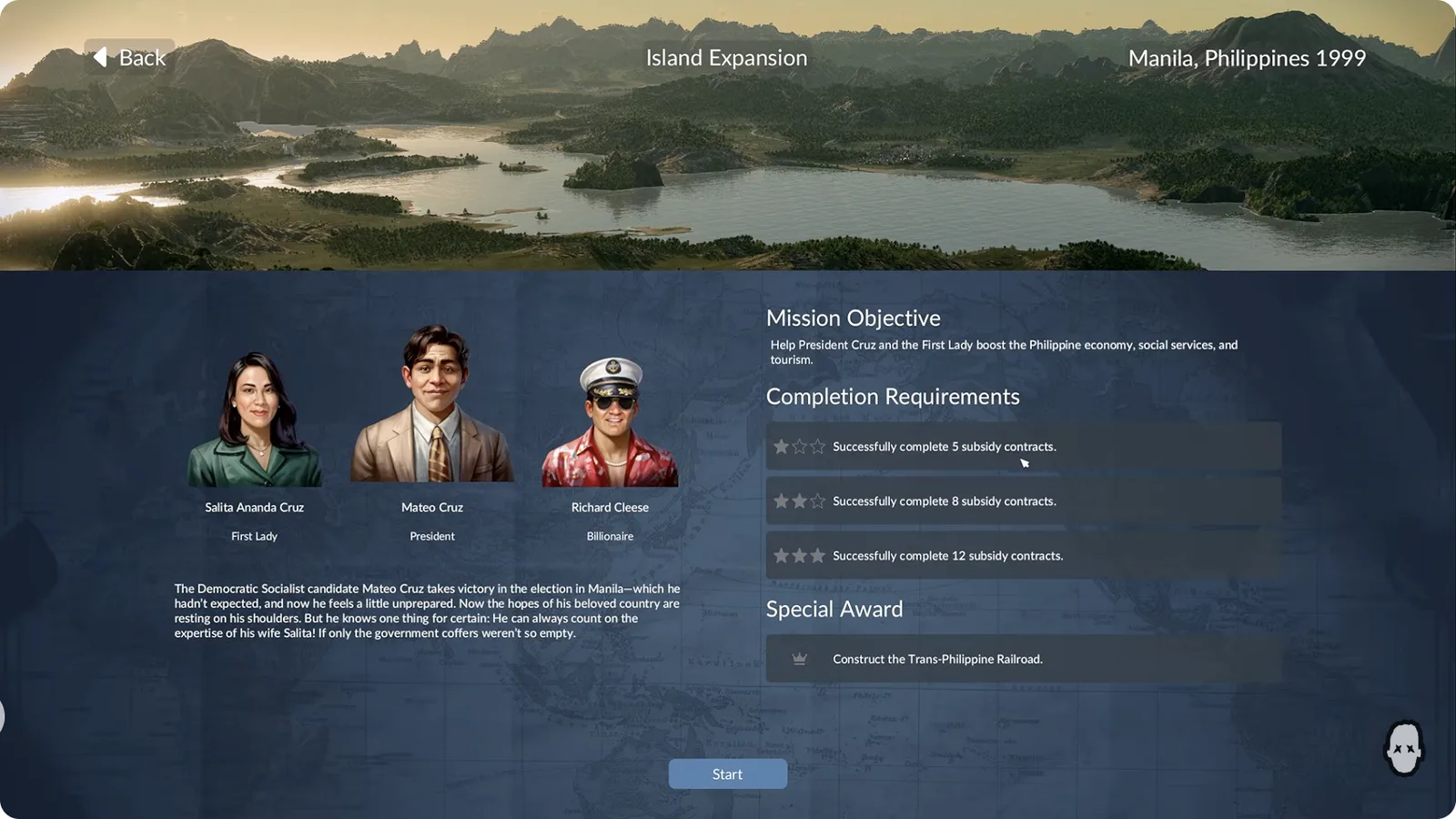Select 'Construct the Trans-Philippine Railroad.' award
Viewport: 1456px width, 819px height.
pos(1023,659)
